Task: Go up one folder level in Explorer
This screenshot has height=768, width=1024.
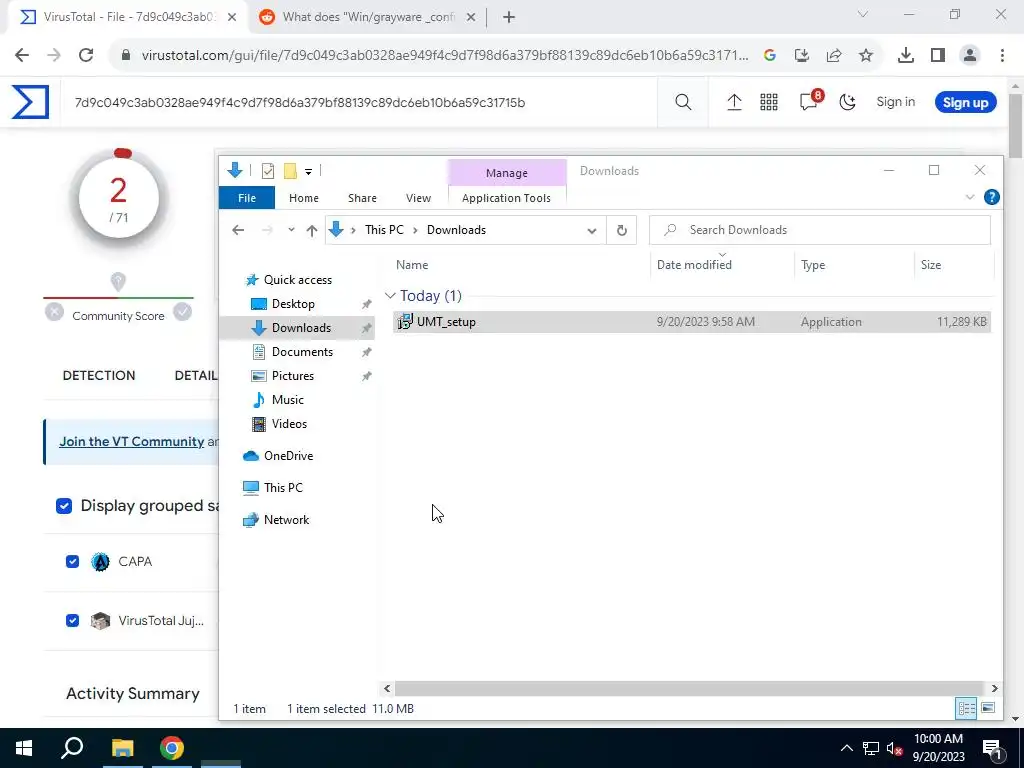Action: [312, 230]
